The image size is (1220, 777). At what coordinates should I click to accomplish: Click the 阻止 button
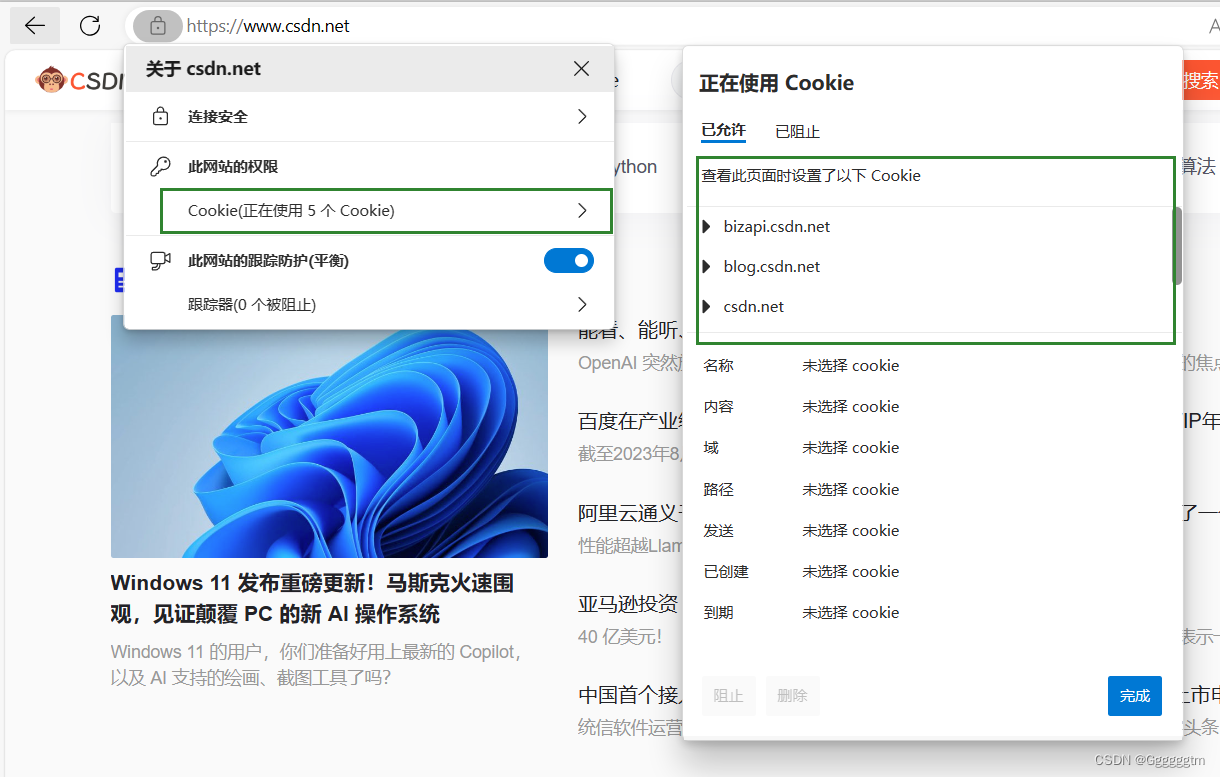728,696
